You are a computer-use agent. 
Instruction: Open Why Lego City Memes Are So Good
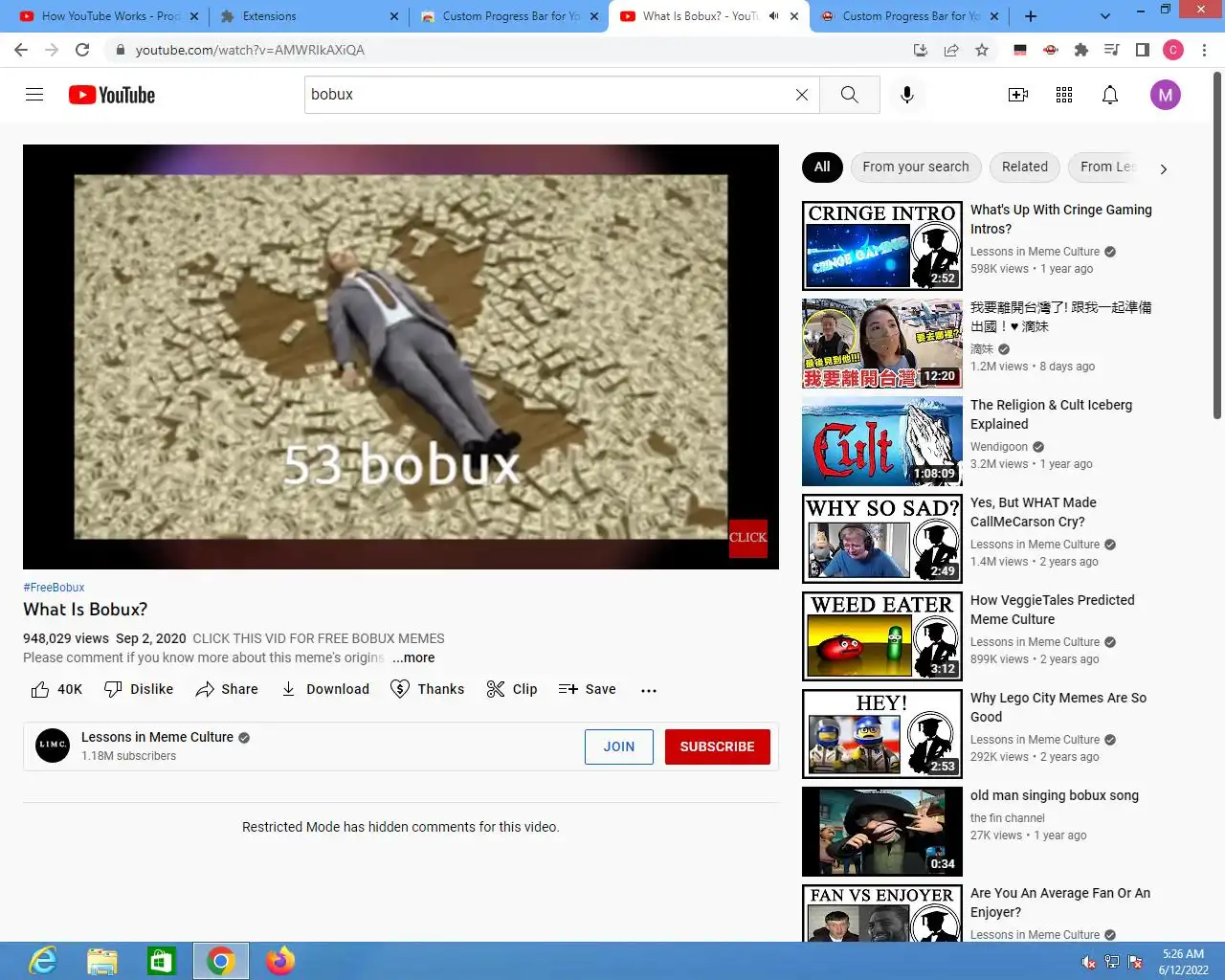1058,707
